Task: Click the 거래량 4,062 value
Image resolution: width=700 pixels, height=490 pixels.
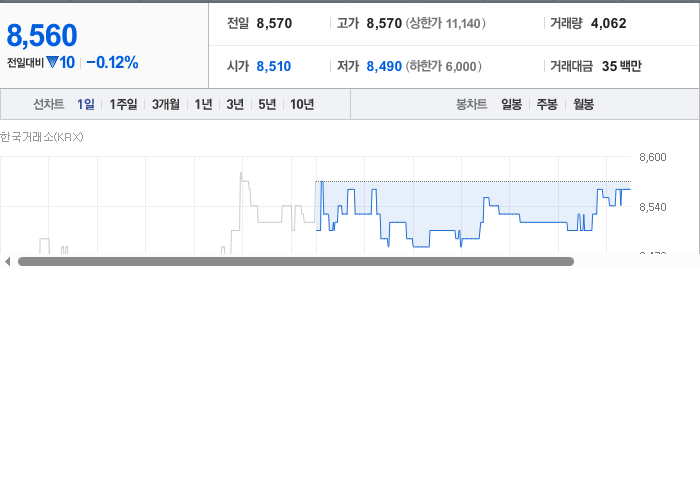Action: [608, 23]
